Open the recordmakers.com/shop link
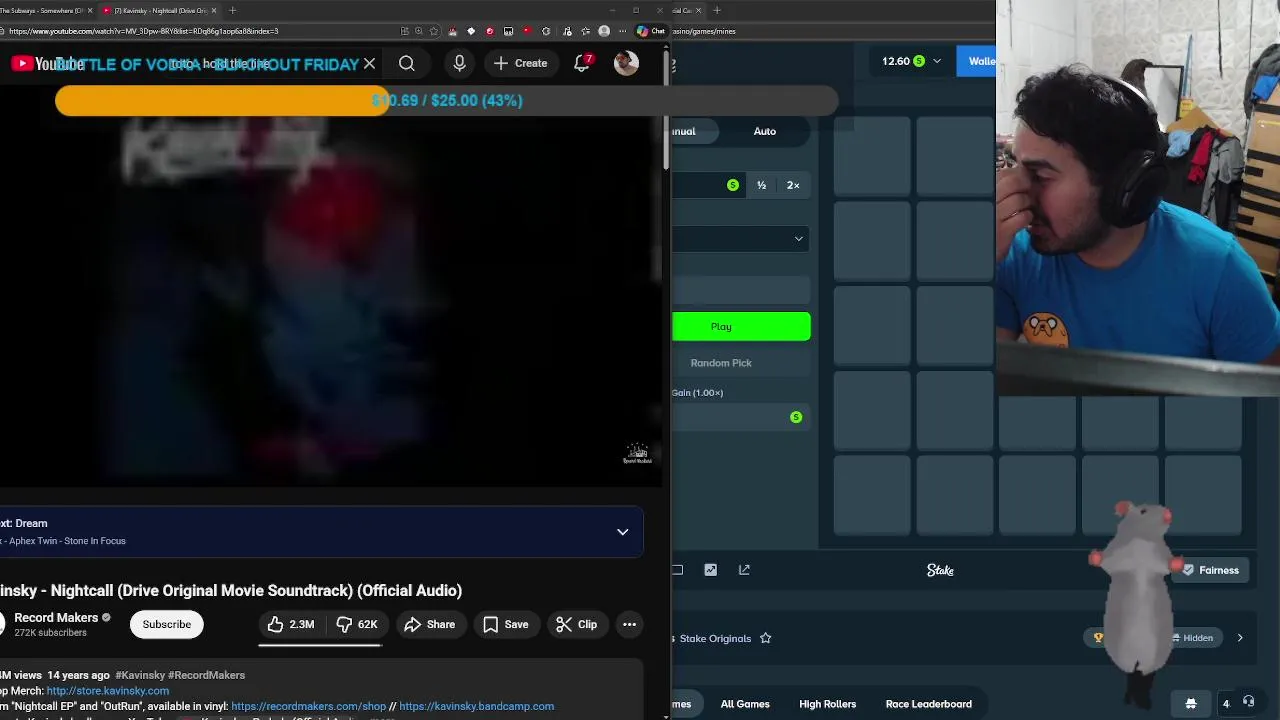Viewport: 1280px width, 720px height. 308,706
